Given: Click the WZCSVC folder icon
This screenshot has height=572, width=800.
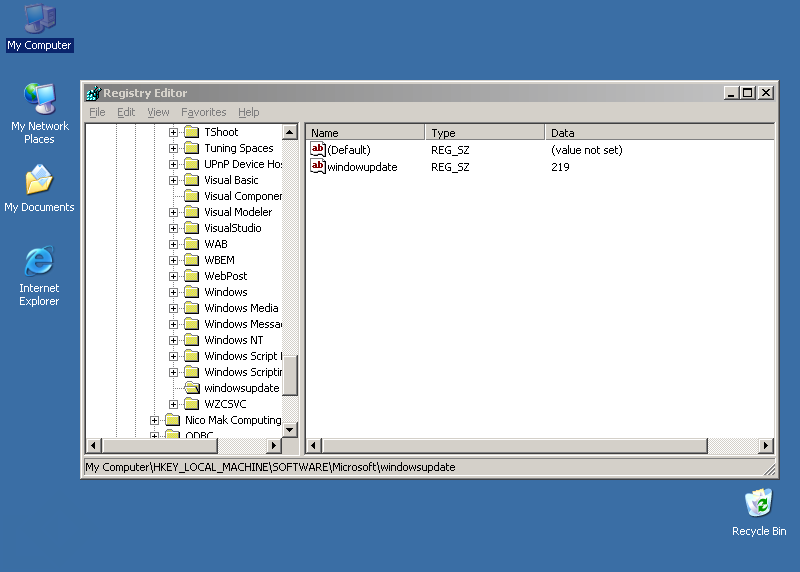Looking at the screenshot, I should click(x=192, y=404).
